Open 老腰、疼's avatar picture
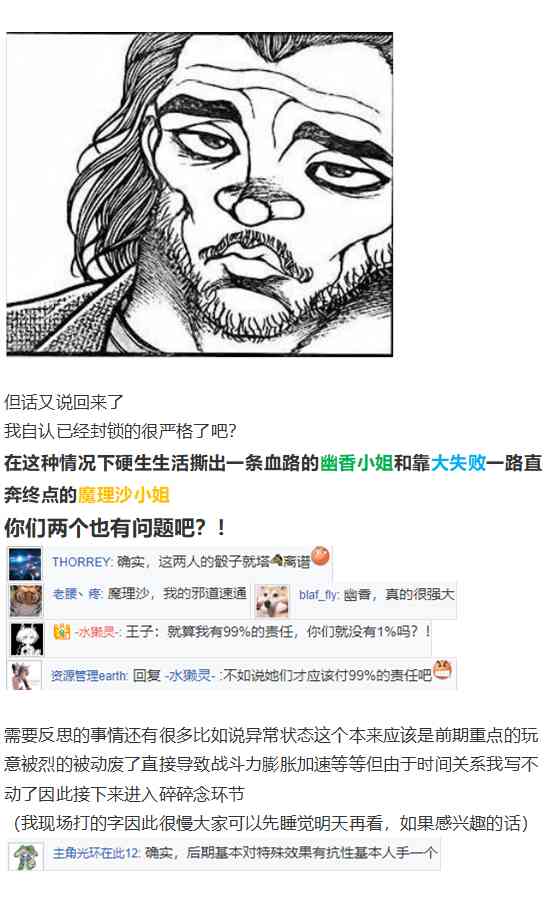This screenshot has width=558, height=920. pos(26,600)
